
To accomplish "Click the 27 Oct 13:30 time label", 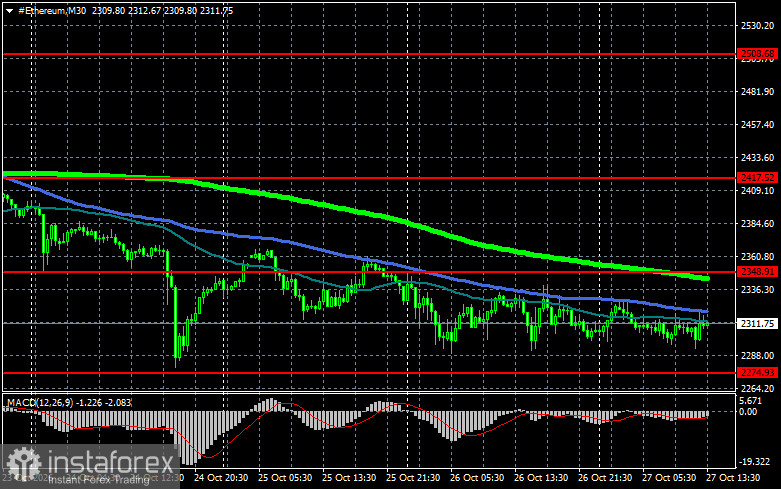I will coord(733,478).
